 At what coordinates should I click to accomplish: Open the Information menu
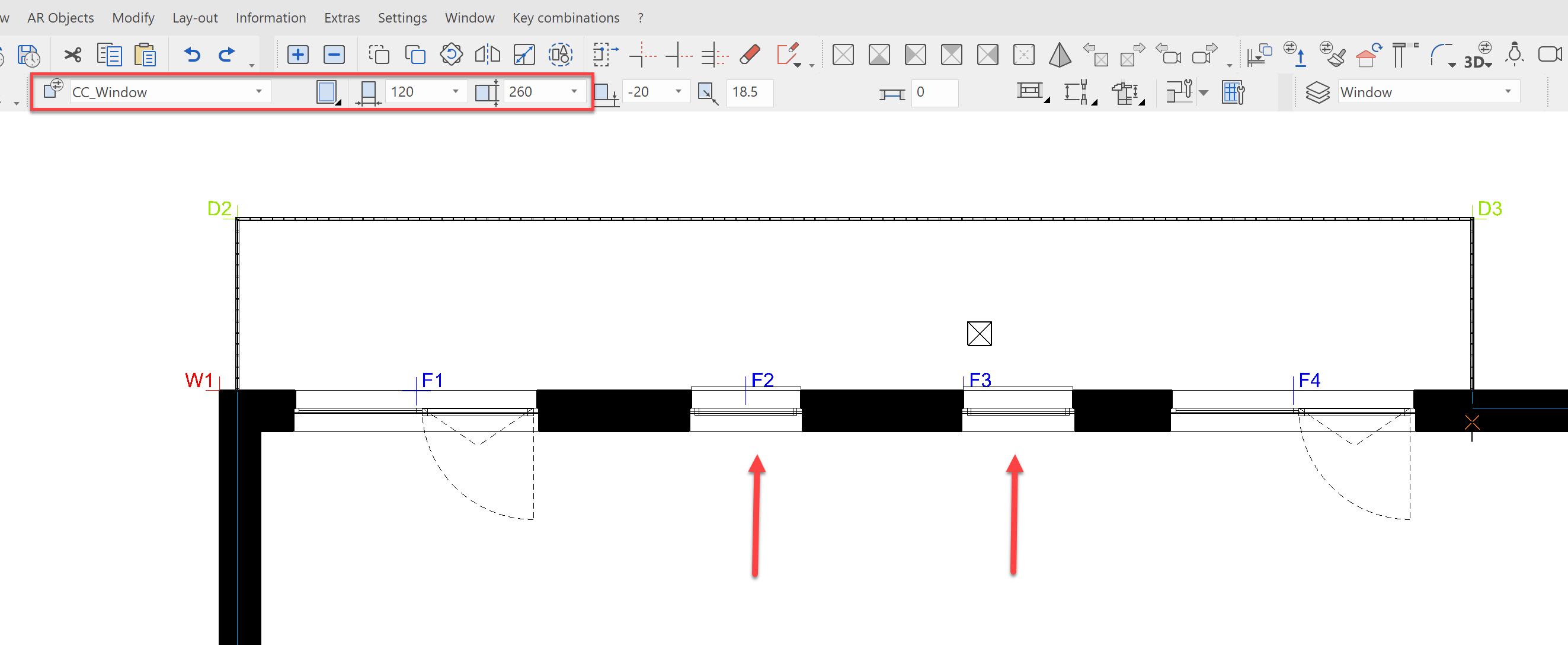271,18
